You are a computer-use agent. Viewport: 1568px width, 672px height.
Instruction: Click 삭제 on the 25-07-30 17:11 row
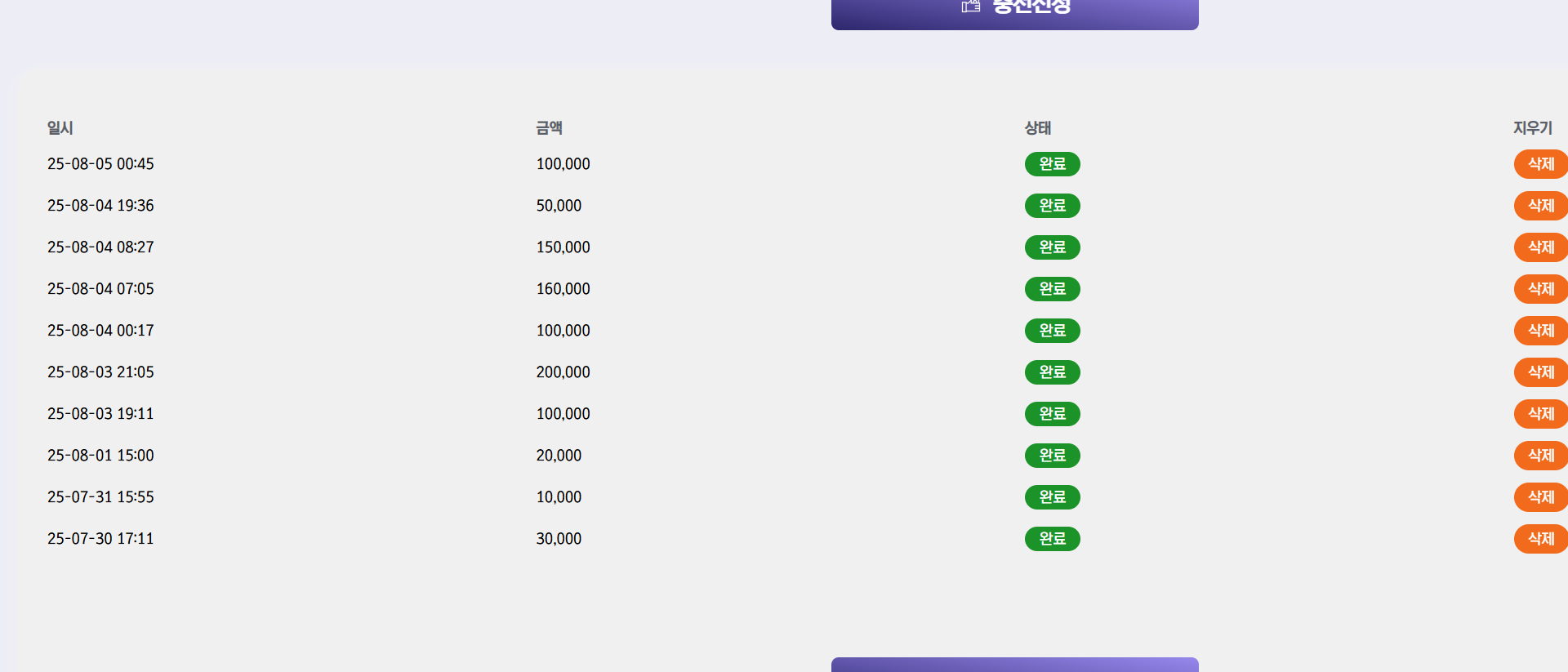[1540, 539]
